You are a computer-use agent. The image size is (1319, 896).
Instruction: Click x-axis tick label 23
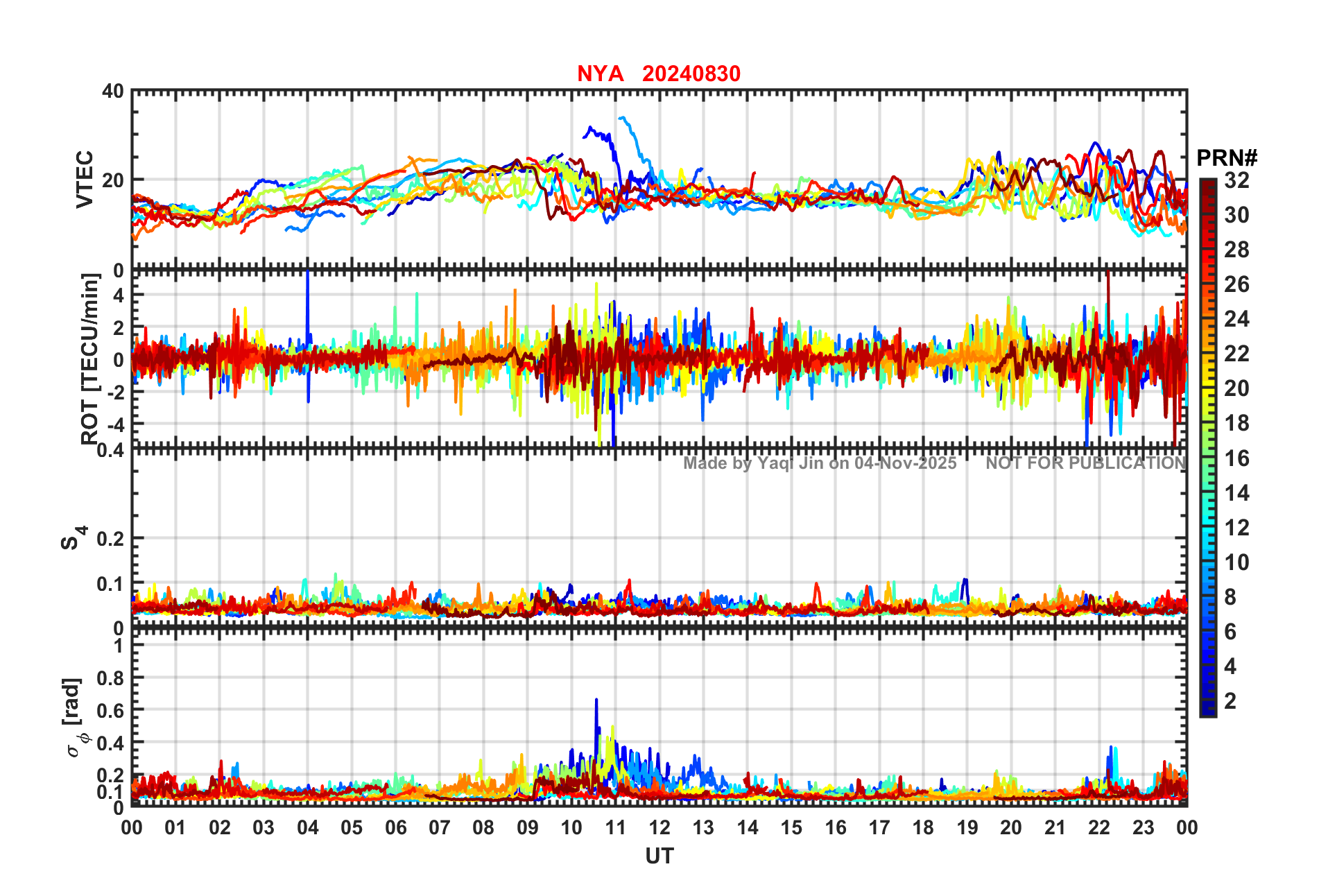point(1144,827)
